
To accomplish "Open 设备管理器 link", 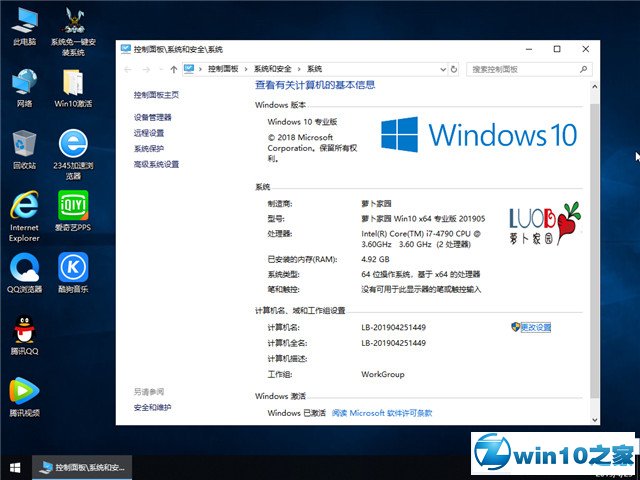I will 153,118.
